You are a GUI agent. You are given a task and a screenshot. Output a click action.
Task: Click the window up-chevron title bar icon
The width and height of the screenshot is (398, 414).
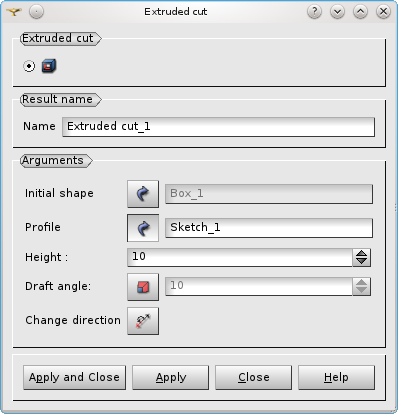click(360, 12)
